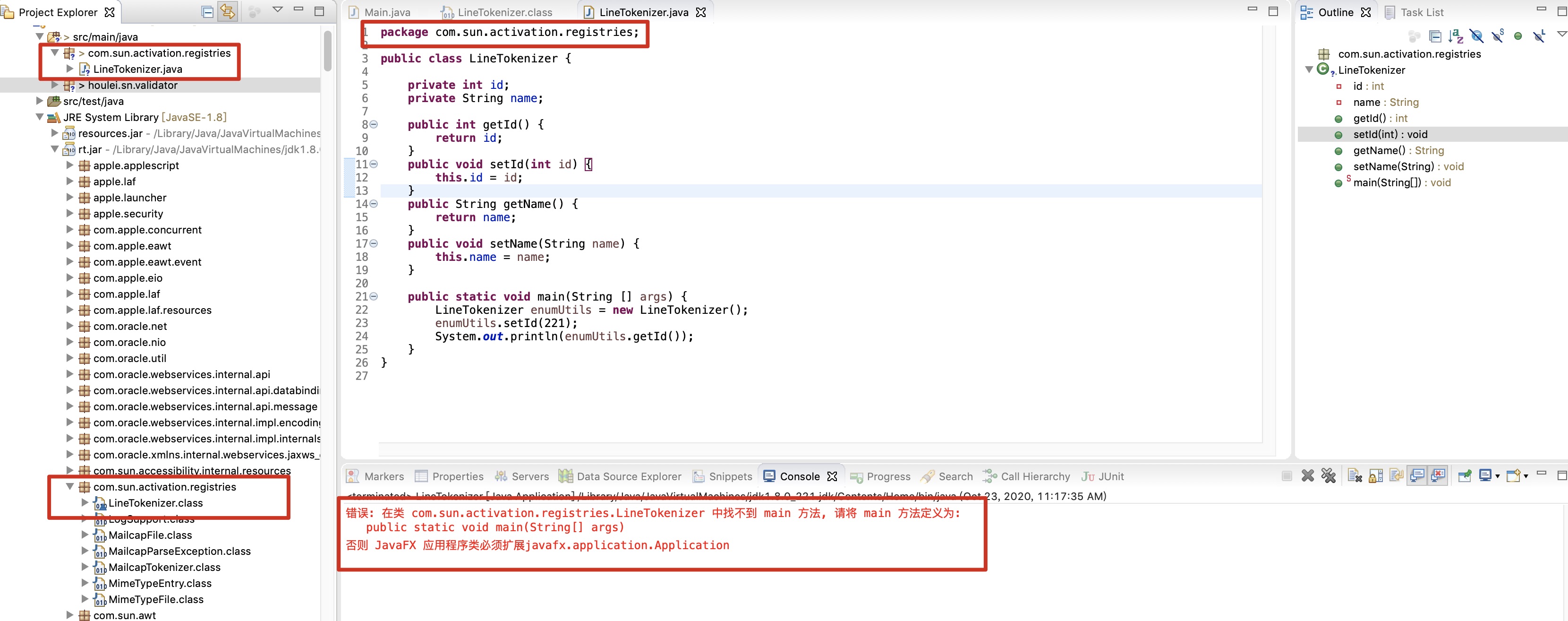Toggle show console on standard error change
1568x621 pixels.
[x=1438, y=475]
